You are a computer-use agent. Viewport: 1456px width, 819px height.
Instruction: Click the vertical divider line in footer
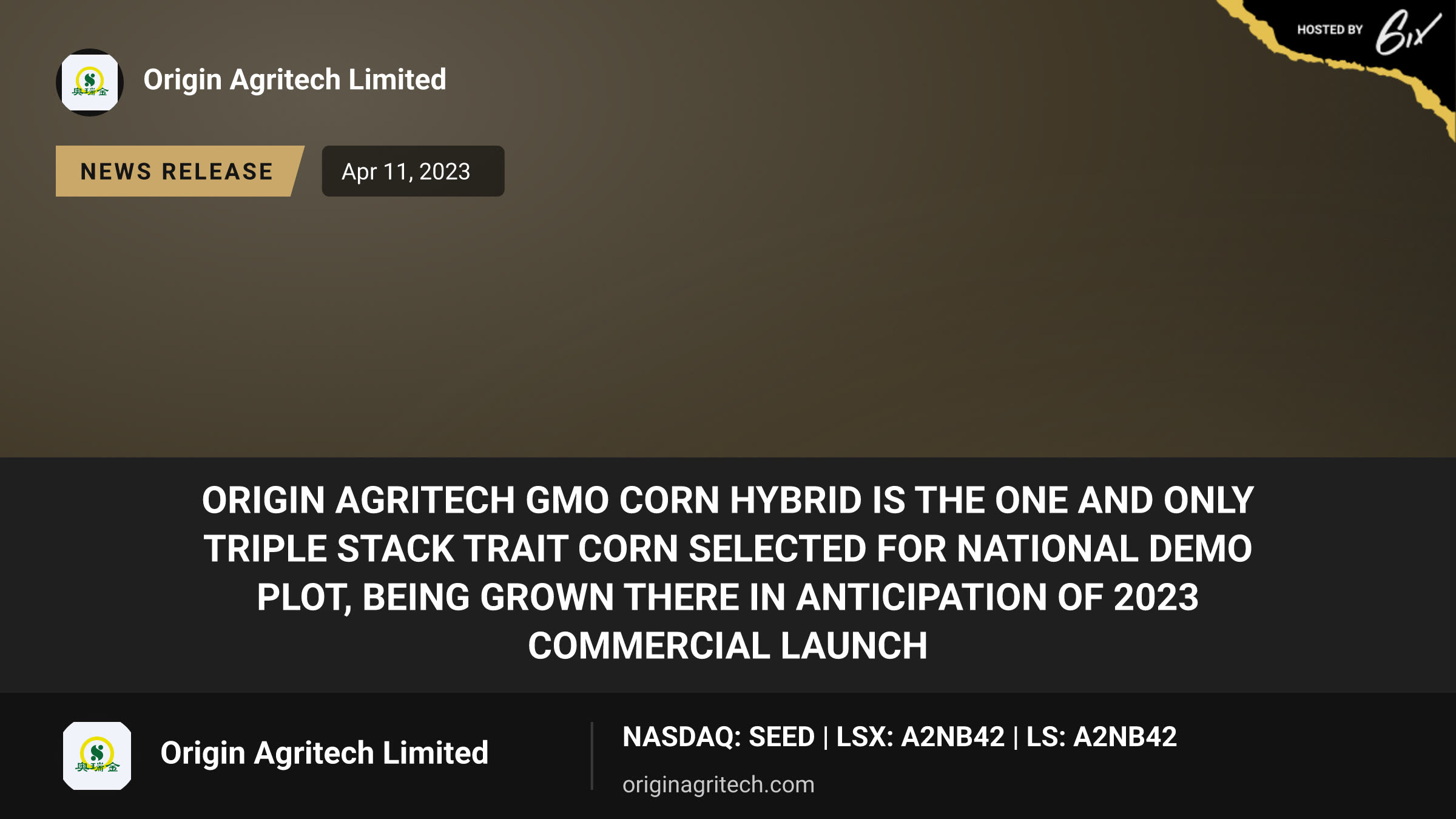pos(591,755)
